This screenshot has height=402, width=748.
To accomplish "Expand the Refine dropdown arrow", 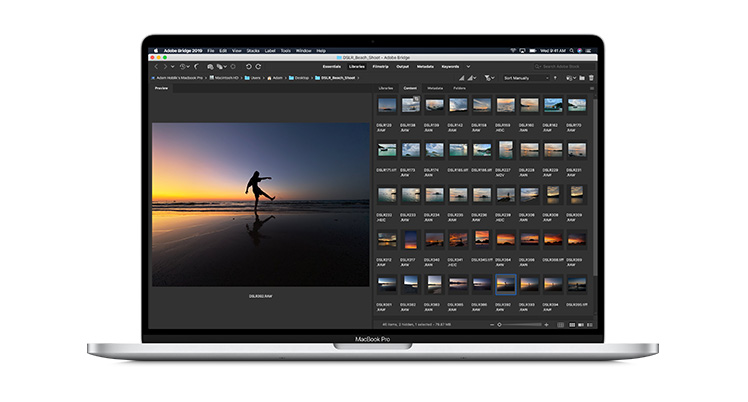I will click(x=225, y=67).
